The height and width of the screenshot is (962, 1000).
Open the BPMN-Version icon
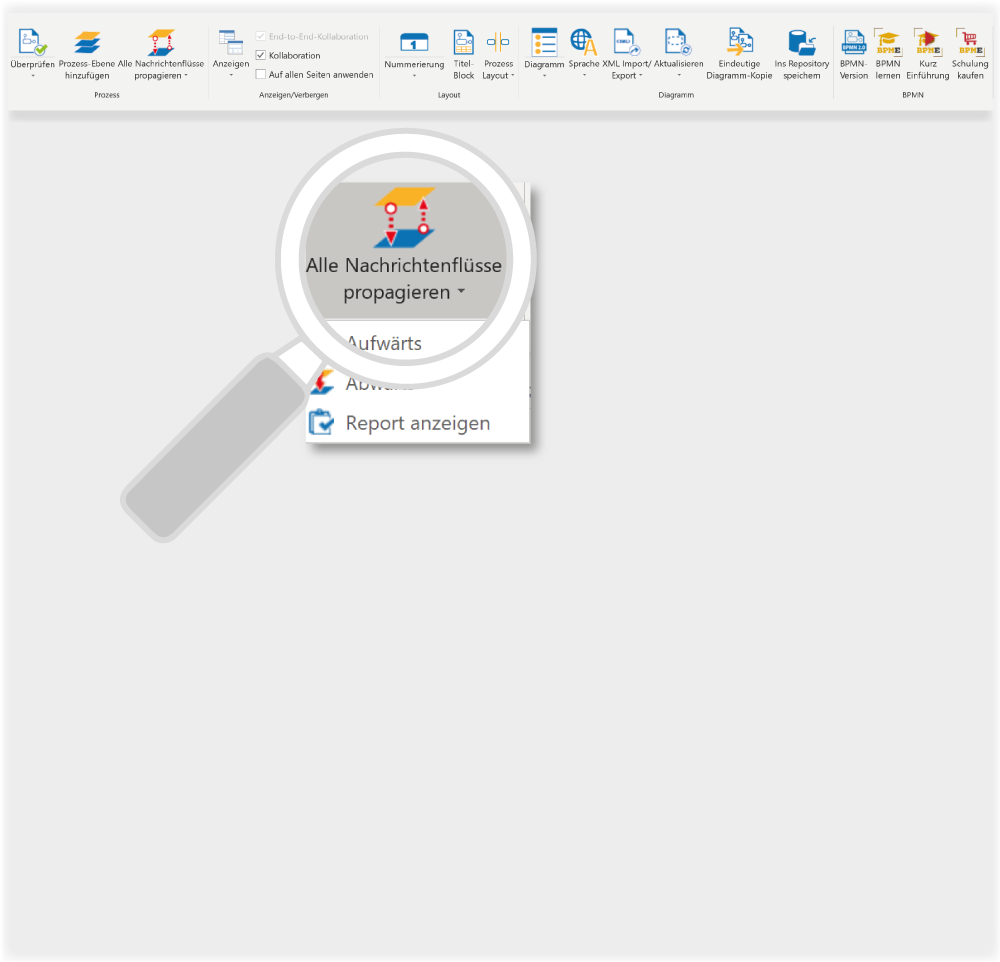pos(853,42)
